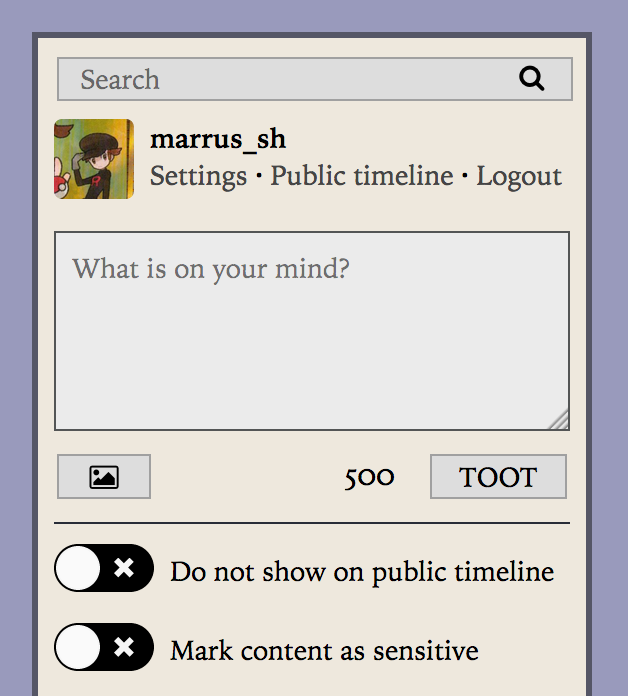The width and height of the screenshot is (628, 696).
Task: Open the marrus_sh avatar picture
Action: (94, 159)
